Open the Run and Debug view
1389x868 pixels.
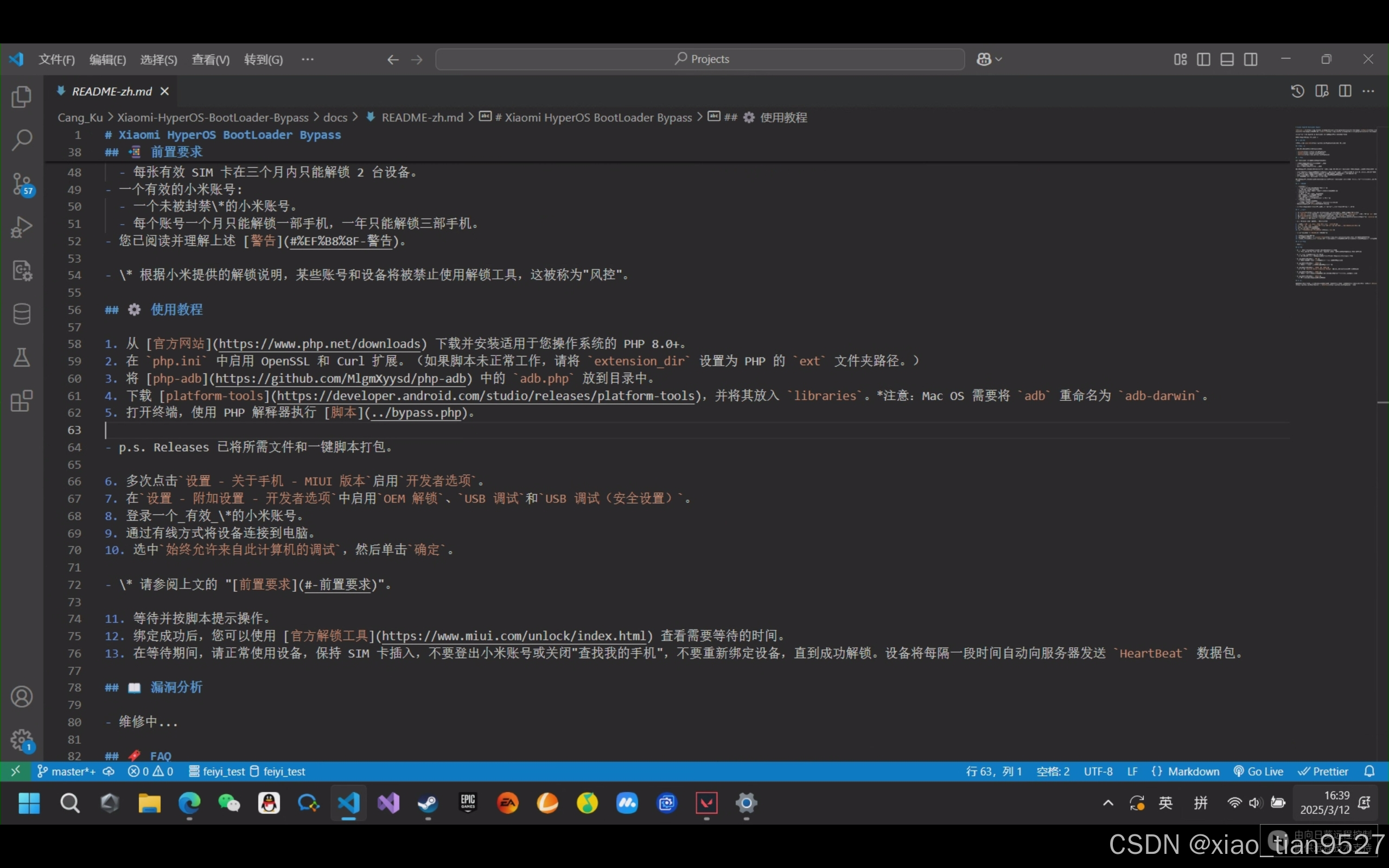21,227
